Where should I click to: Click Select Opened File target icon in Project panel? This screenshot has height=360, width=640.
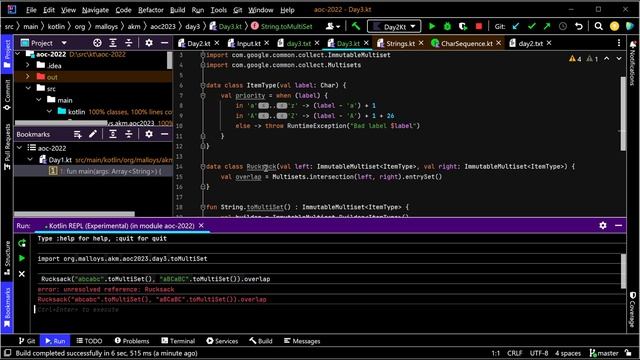[x=97, y=43]
